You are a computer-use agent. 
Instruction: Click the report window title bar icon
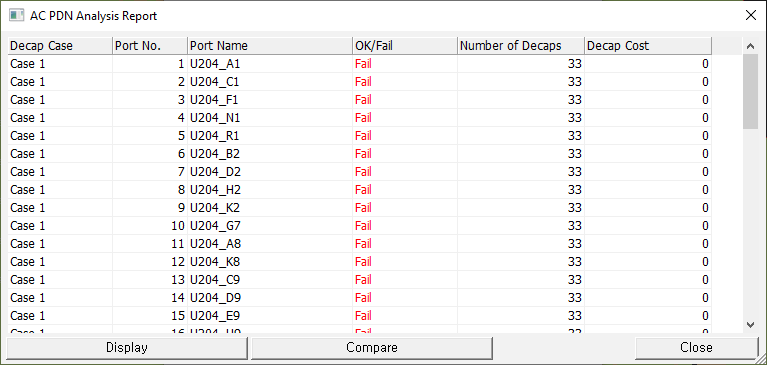coord(17,15)
